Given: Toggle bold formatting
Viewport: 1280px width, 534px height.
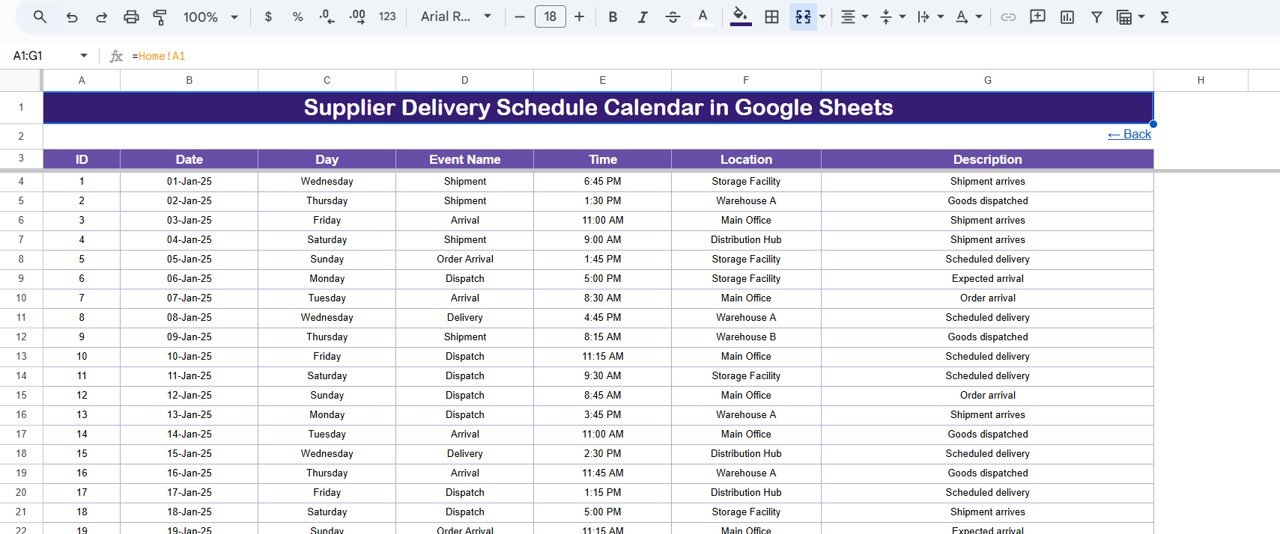Looking at the screenshot, I should [613, 17].
